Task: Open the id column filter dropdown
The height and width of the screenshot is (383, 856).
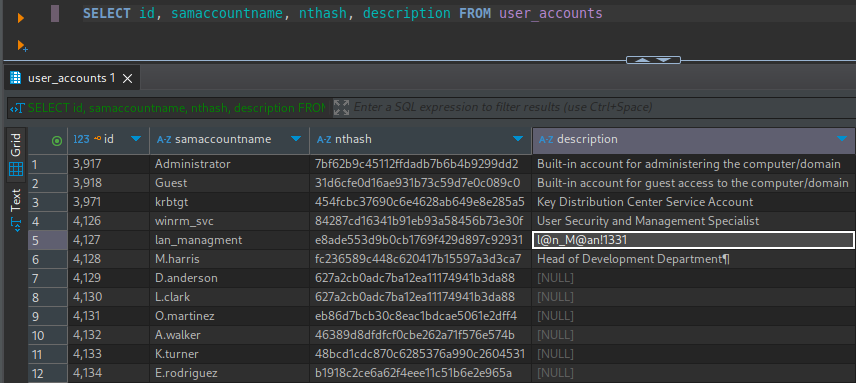Action: [x=136, y=139]
